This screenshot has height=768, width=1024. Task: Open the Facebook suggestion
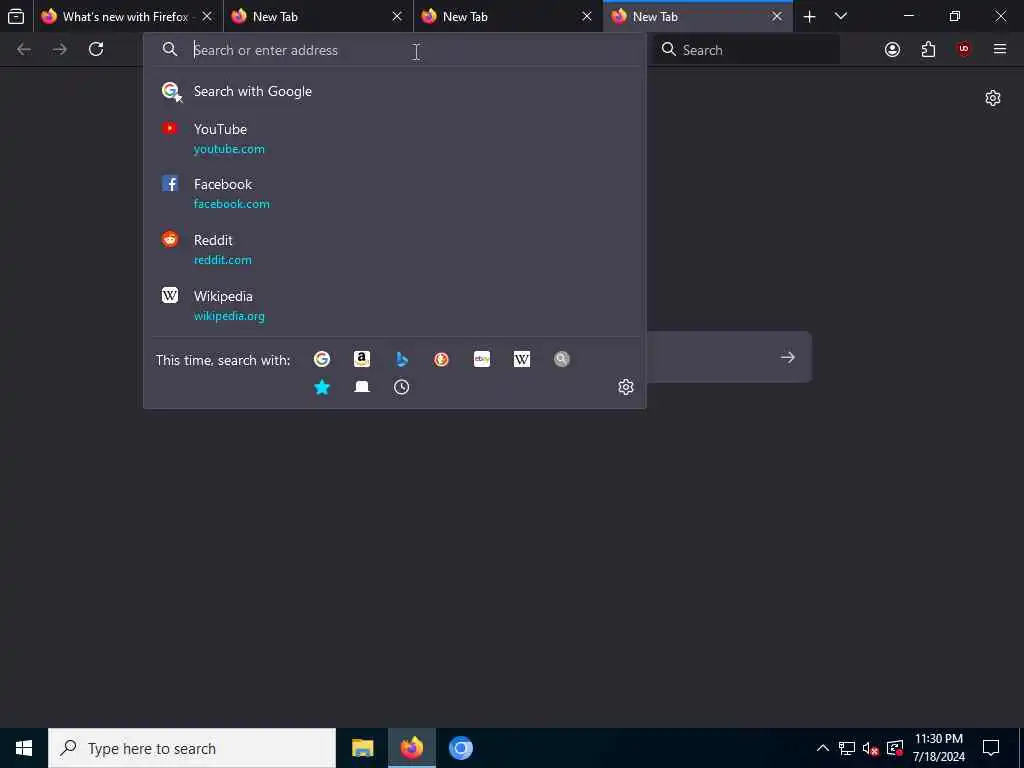tap(394, 193)
